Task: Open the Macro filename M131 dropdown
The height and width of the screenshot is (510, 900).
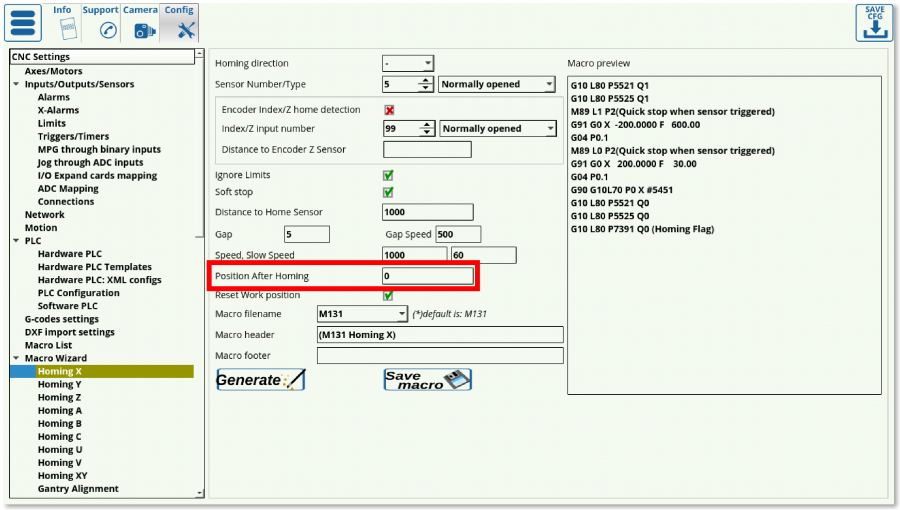Action: coord(362,314)
